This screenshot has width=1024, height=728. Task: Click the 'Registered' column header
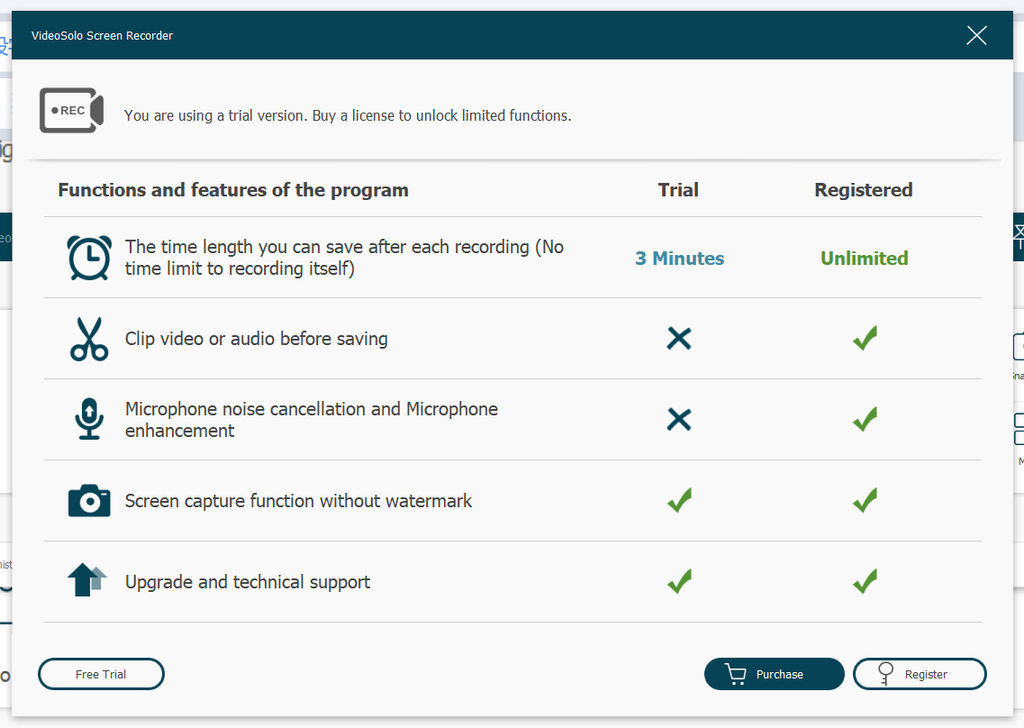[x=863, y=190]
